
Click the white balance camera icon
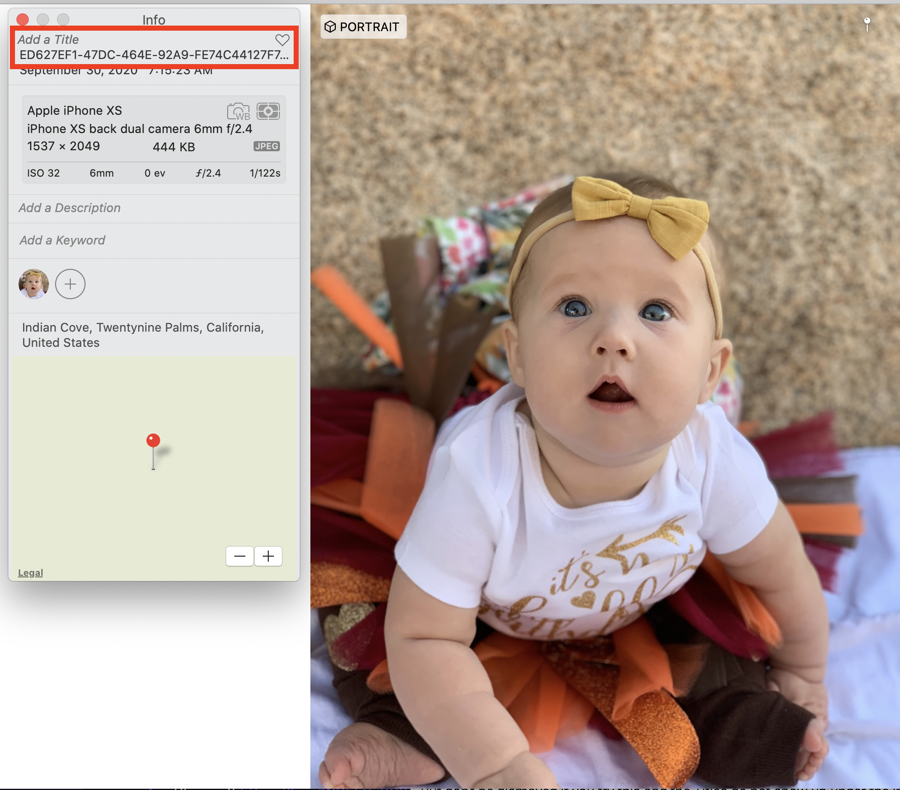238,111
